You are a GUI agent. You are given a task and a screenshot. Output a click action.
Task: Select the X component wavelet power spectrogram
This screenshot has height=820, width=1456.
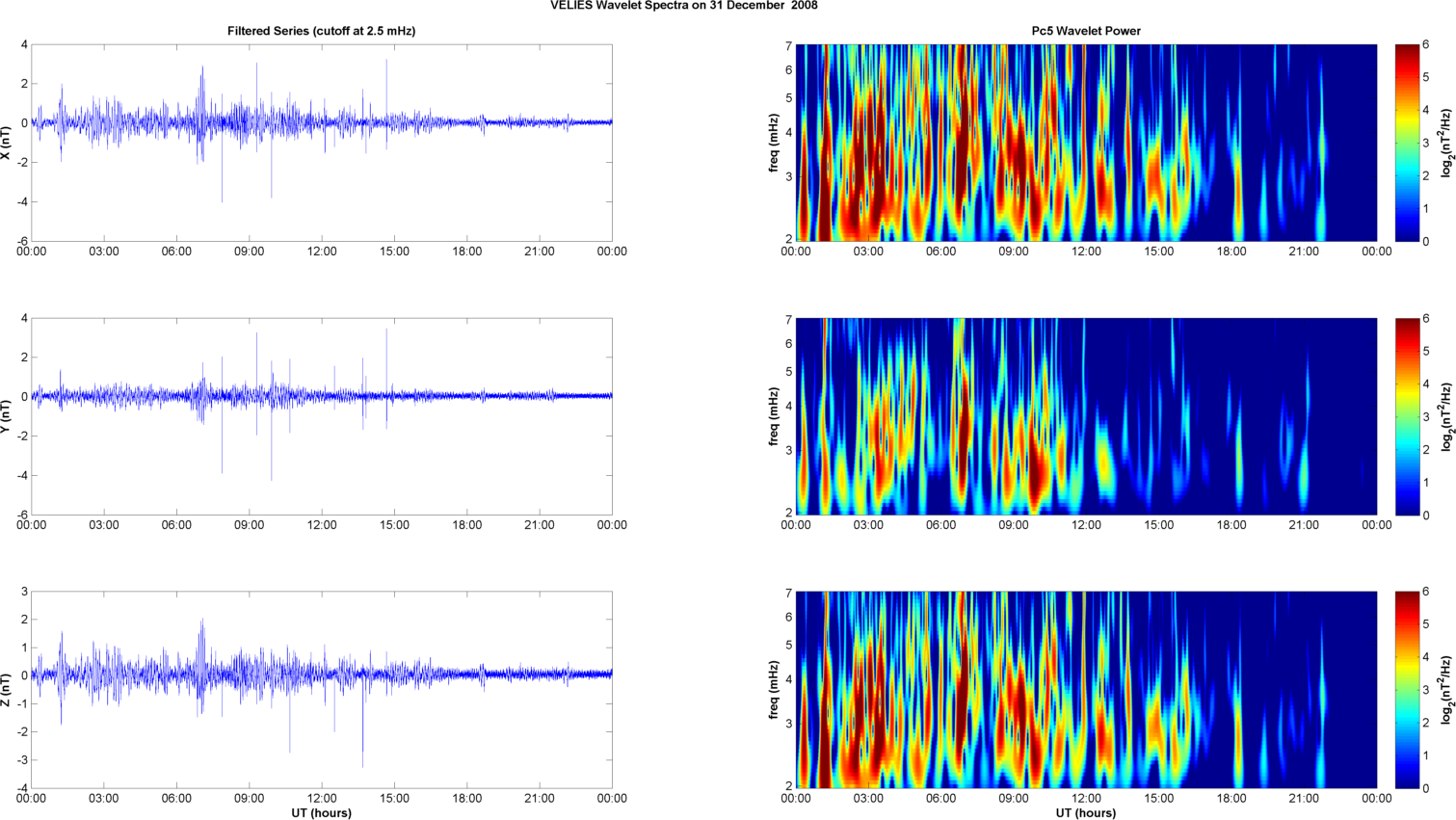click(x=1086, y=143)
